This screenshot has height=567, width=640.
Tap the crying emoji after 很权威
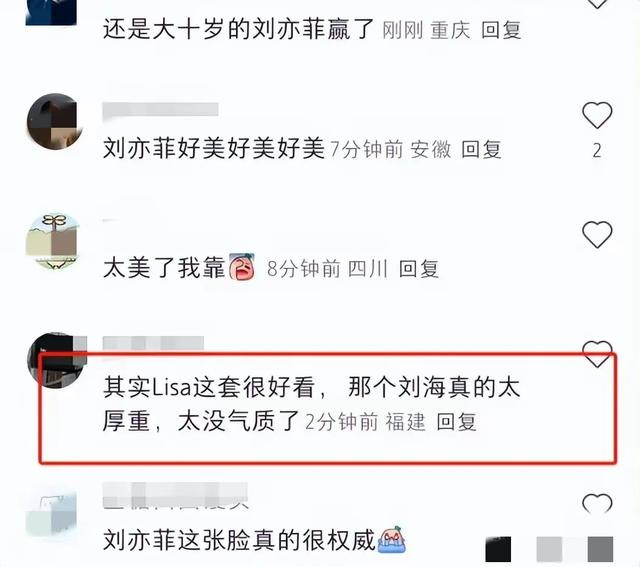392,539
